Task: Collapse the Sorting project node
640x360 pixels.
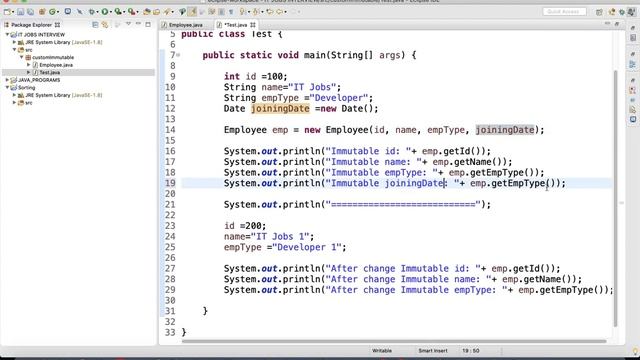Action: (7, 87)
